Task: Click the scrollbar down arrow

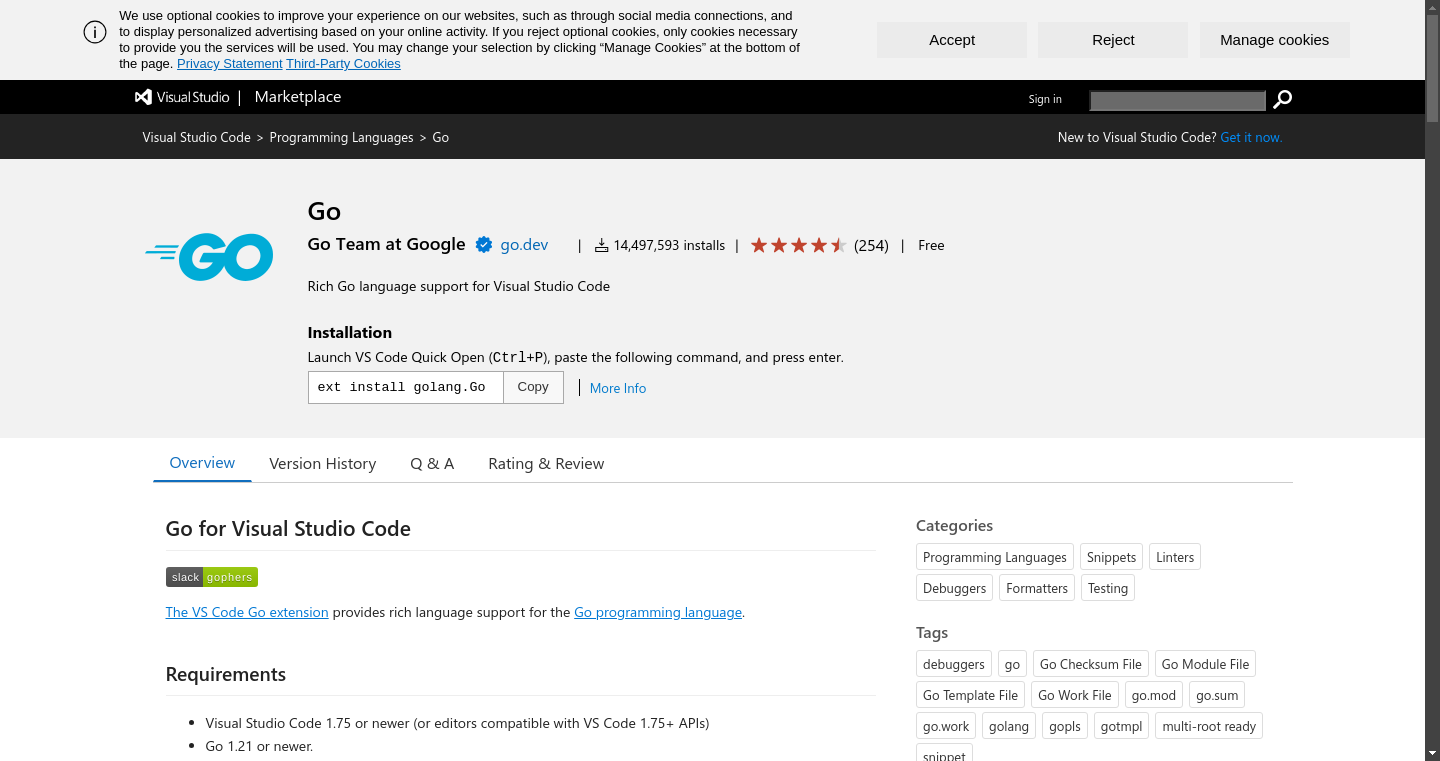Action: click(x=1432, y=752)
